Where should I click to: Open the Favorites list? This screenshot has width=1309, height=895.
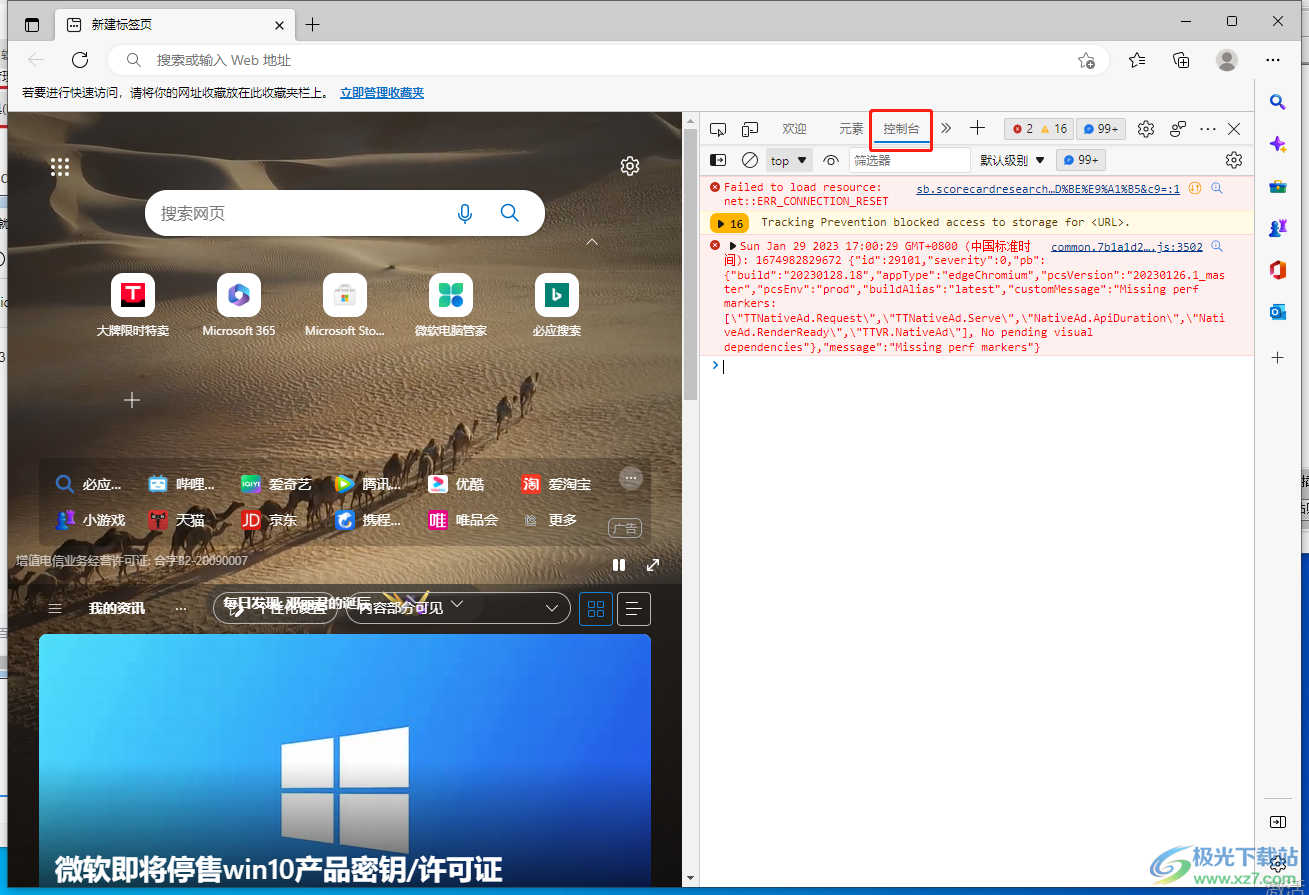click(1137, 60)
